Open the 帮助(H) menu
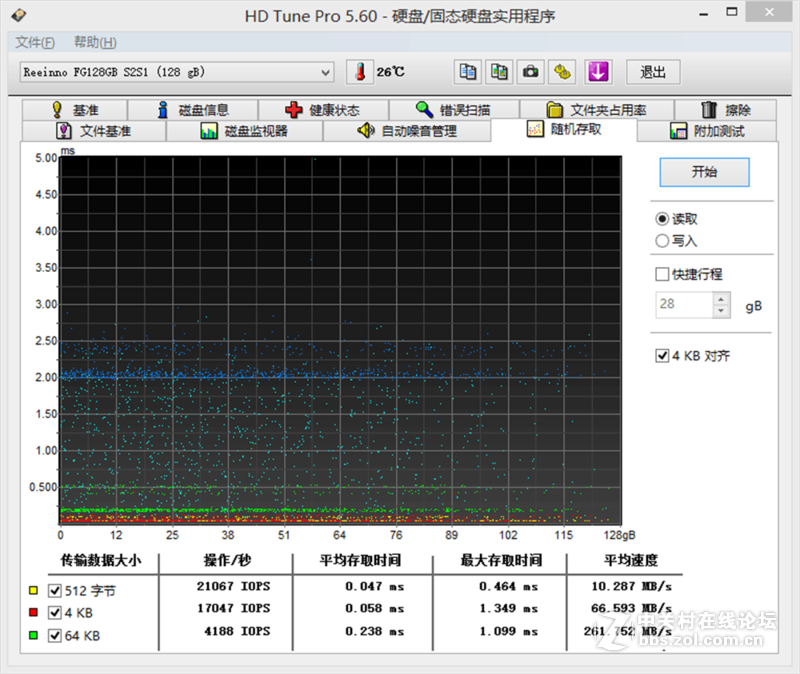The width and height of the screenshot is (800, 674). tap(95, 42)
